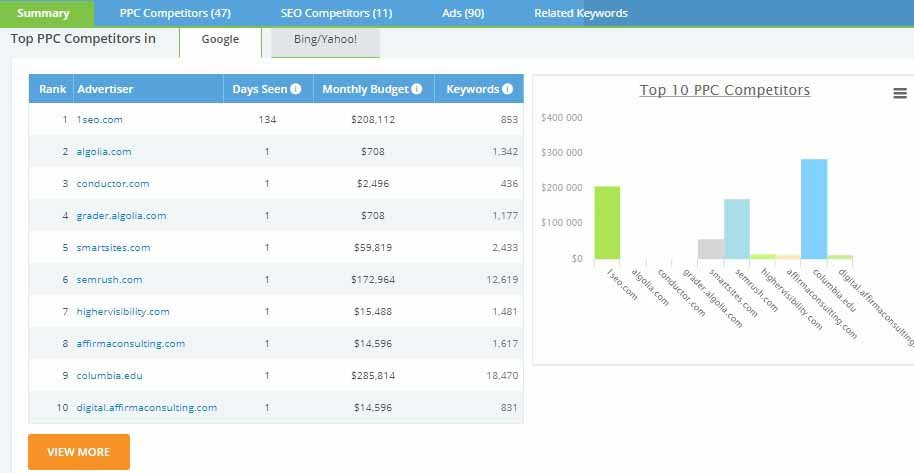Open the algolia.com advertiser link

point(104,152)
